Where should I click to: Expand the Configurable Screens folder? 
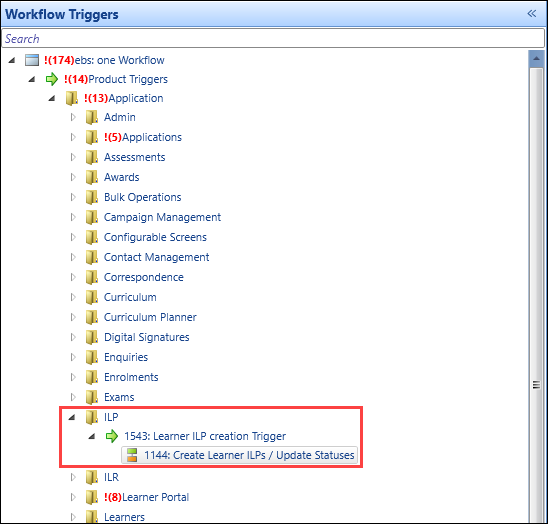pyautogui.click(x=73, y=237)
